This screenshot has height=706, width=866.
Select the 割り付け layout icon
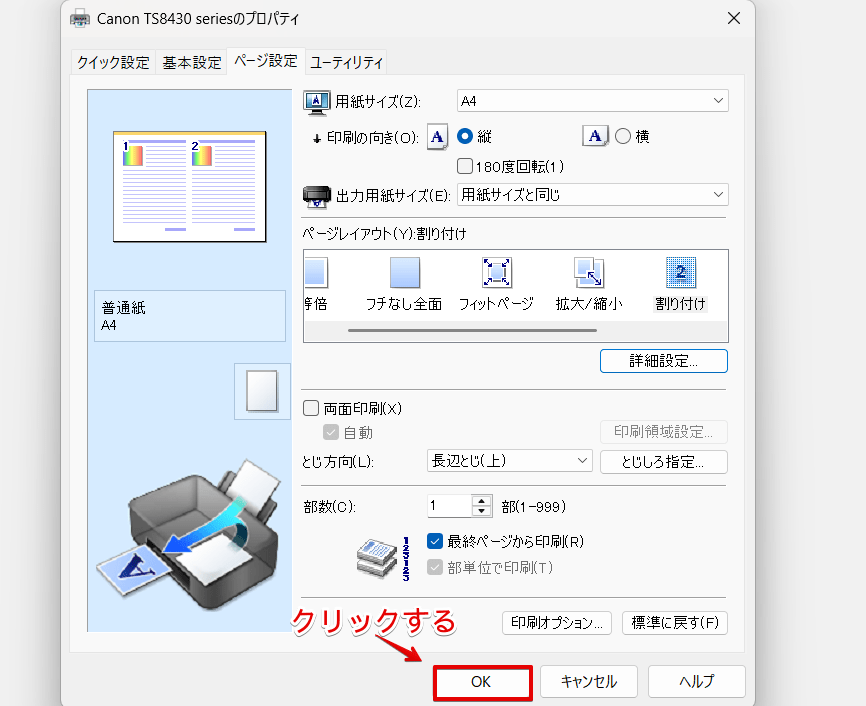click(680, 272)
